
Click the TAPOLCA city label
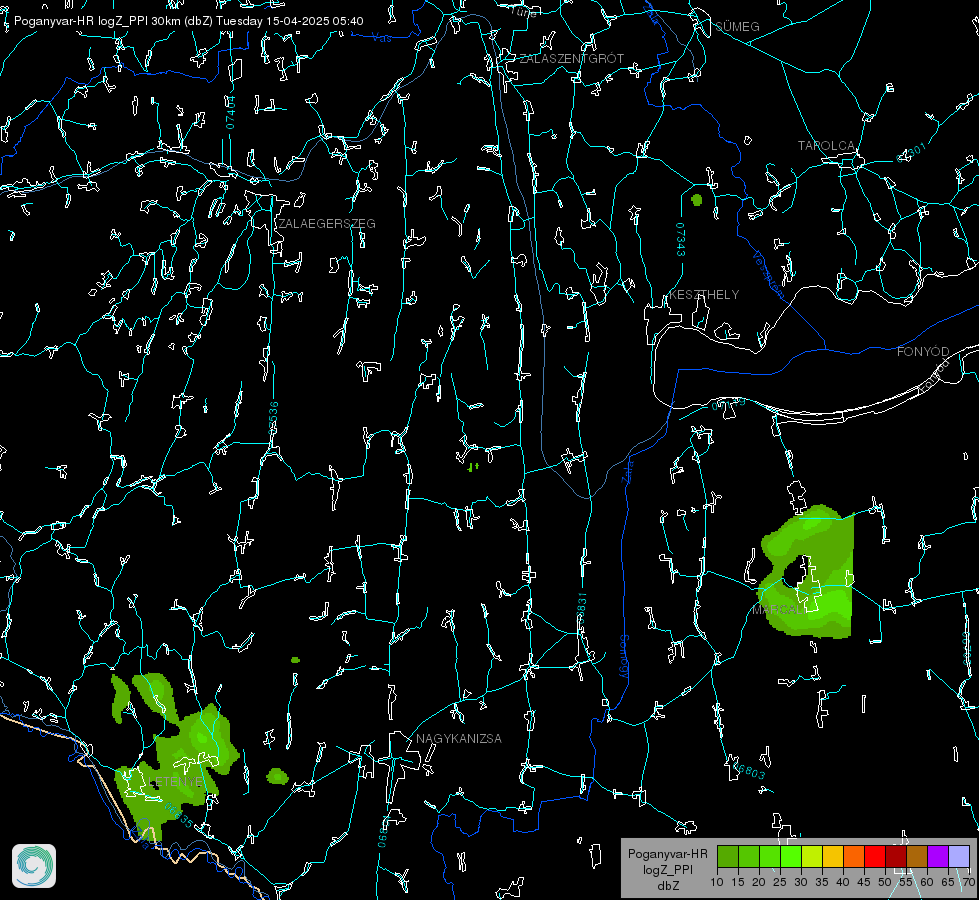[826, 146]
